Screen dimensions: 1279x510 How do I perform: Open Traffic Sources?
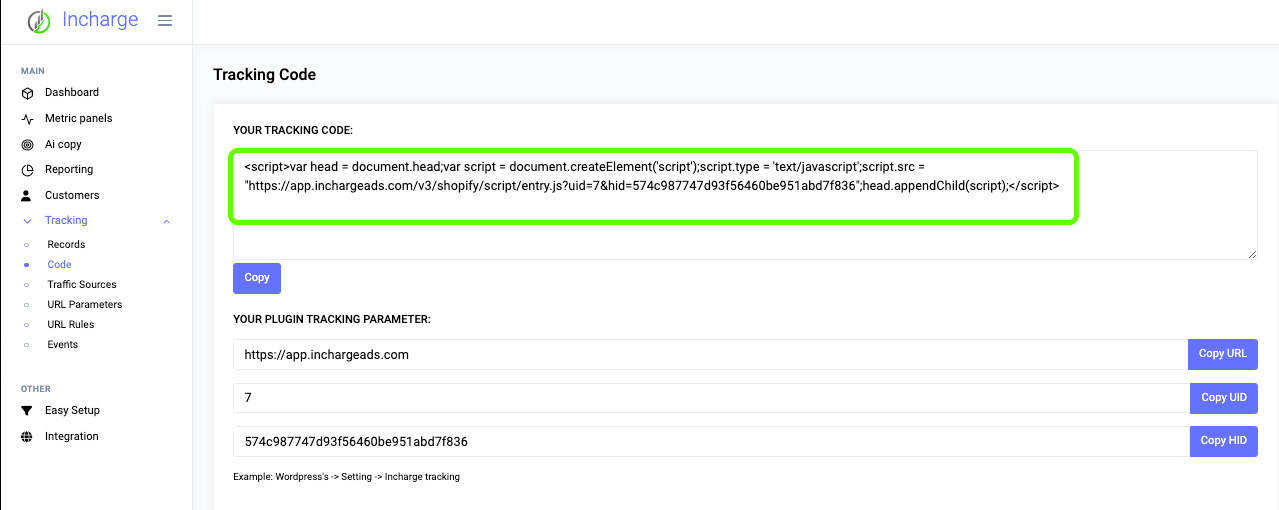click(82, 284)
